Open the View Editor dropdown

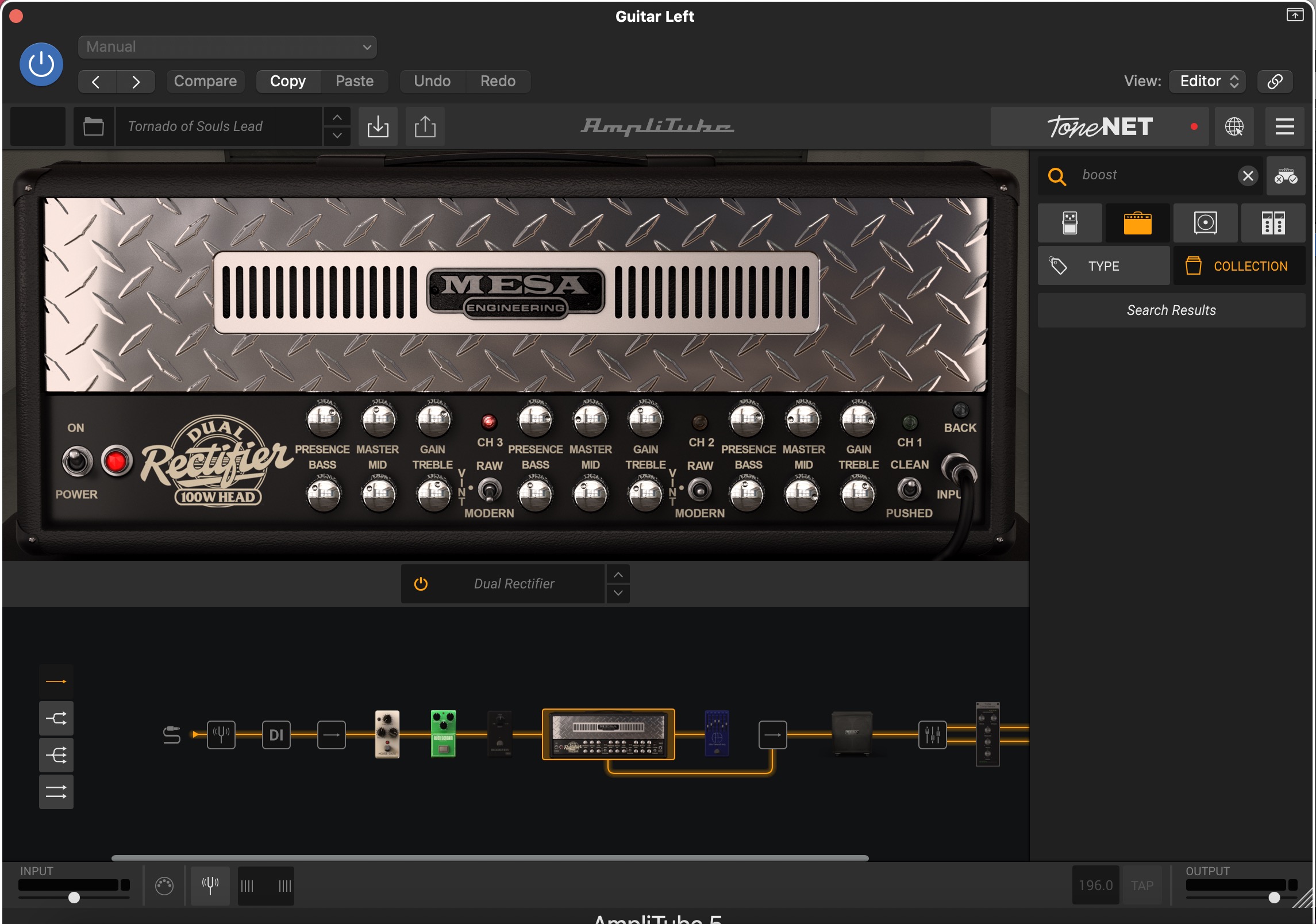pos(1207,82)
